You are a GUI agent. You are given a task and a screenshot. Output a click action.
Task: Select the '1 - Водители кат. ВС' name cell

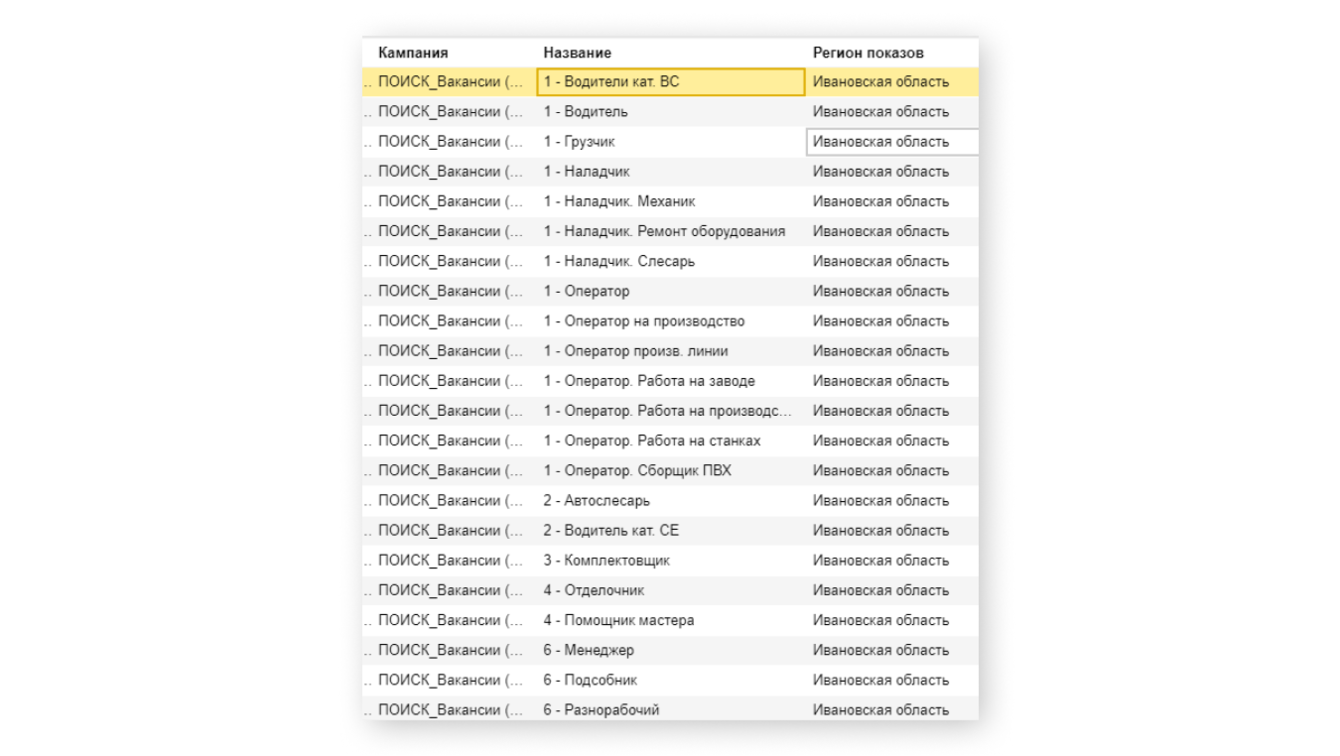click(x=671, y=82)
